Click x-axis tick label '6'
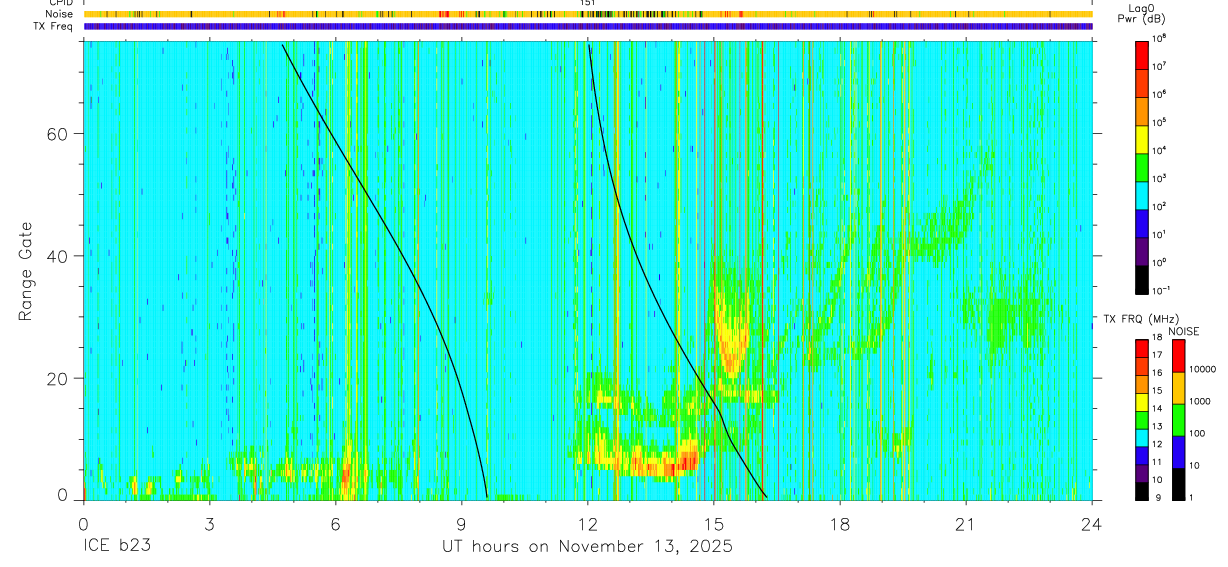 point(335,524)
